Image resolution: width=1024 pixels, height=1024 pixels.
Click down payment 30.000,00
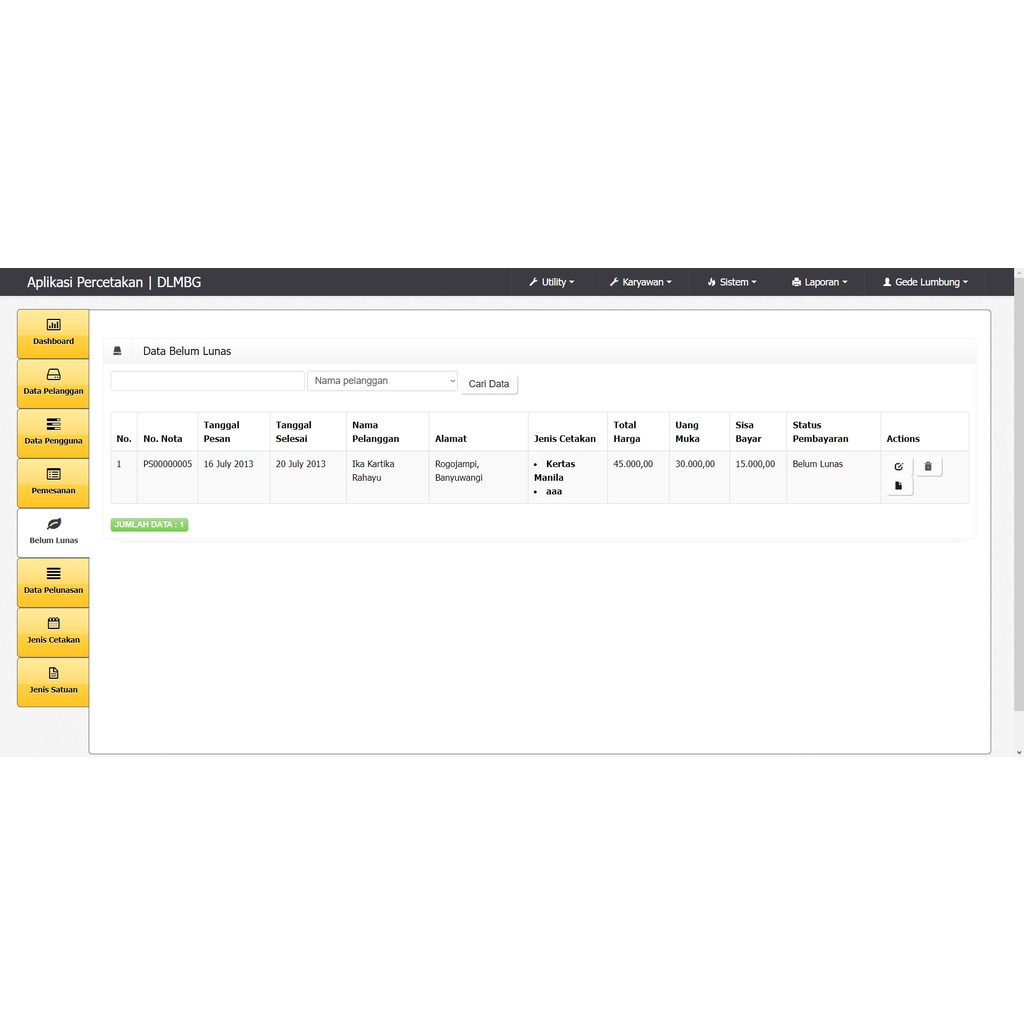tap(695, 464)
